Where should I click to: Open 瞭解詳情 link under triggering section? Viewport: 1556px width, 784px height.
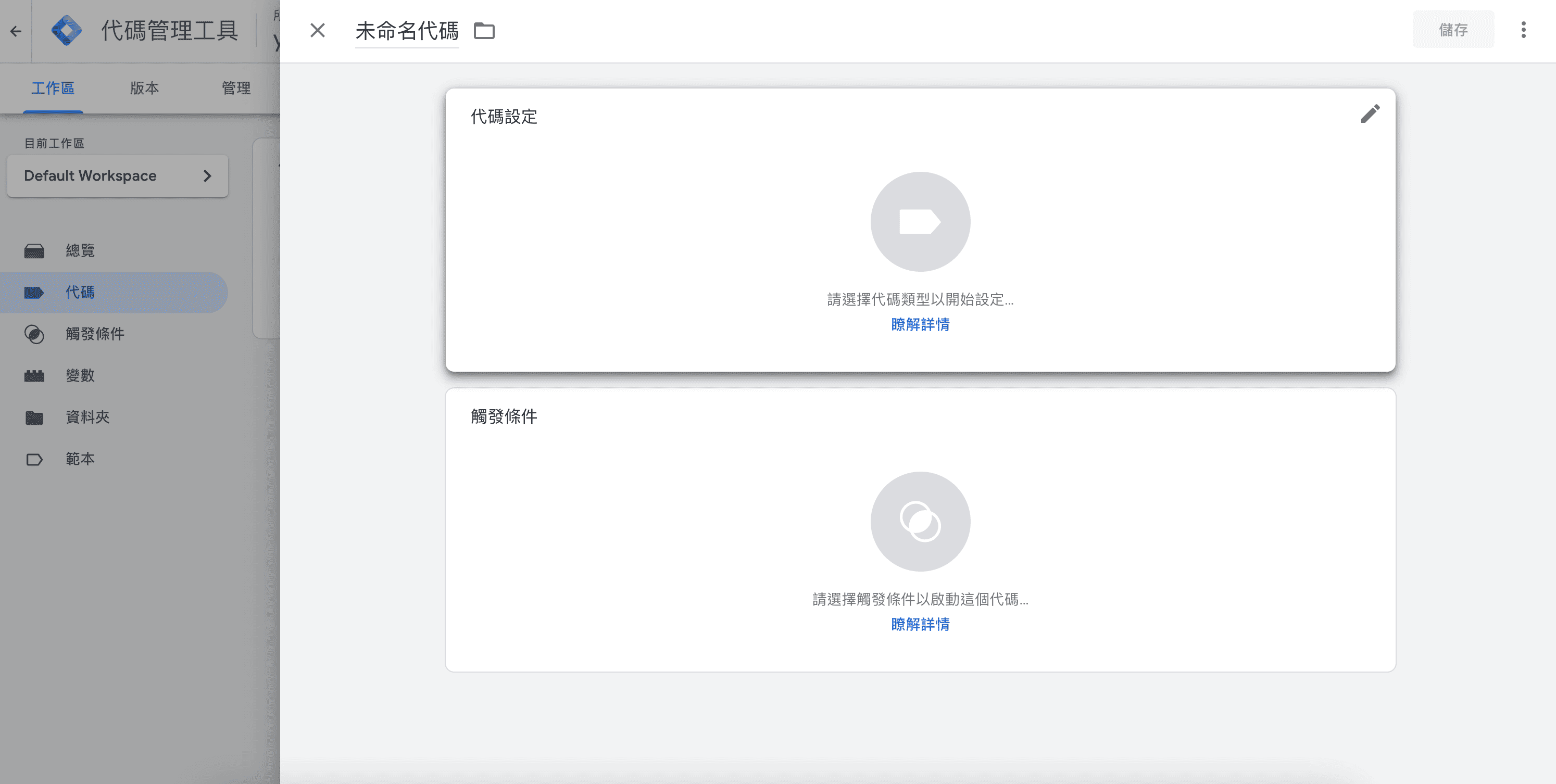pos(919,624)
